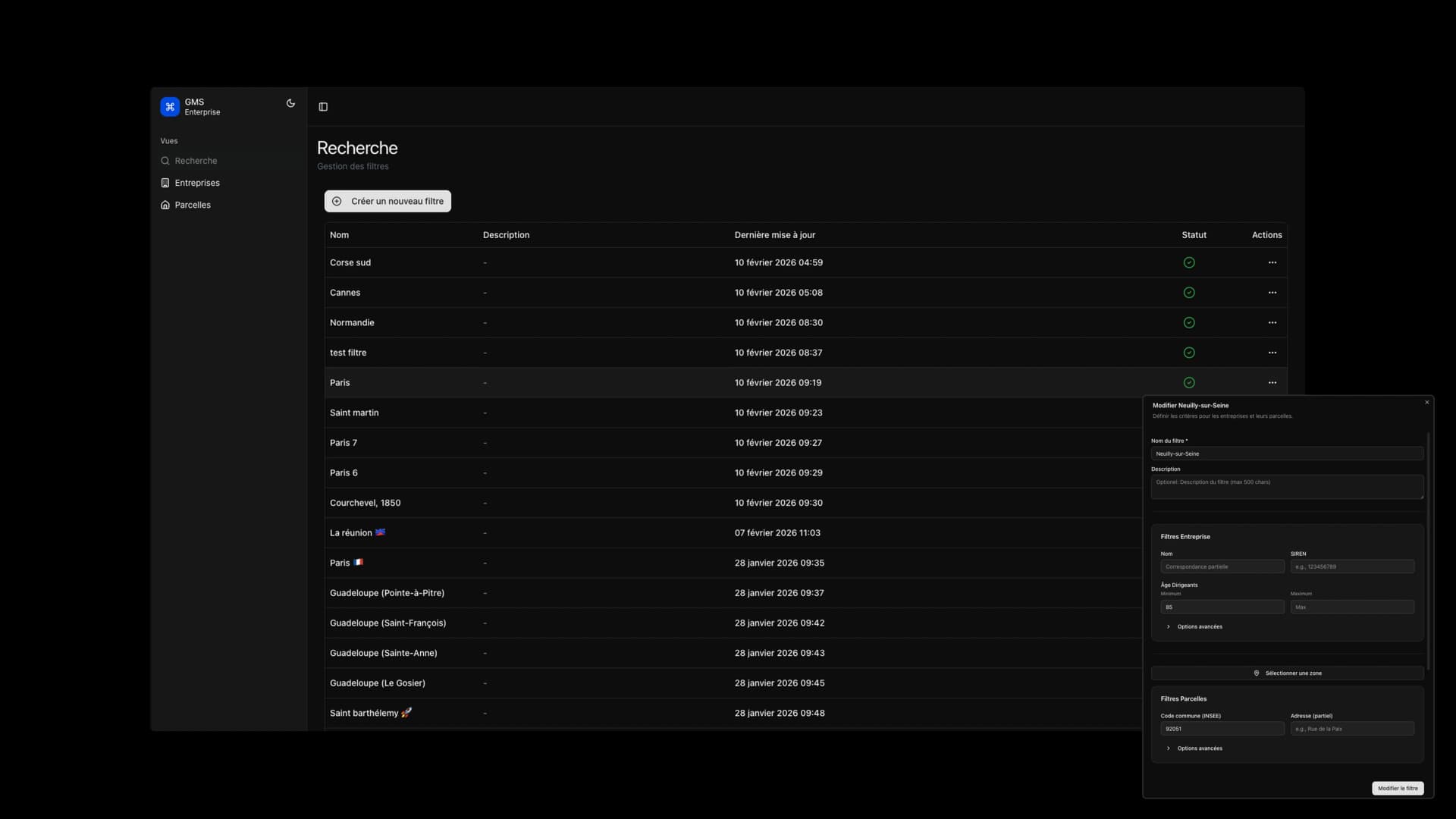
Task: Click the GMS Enterprise logo icon
Action: pyautogui.click(x=170, y=107)
